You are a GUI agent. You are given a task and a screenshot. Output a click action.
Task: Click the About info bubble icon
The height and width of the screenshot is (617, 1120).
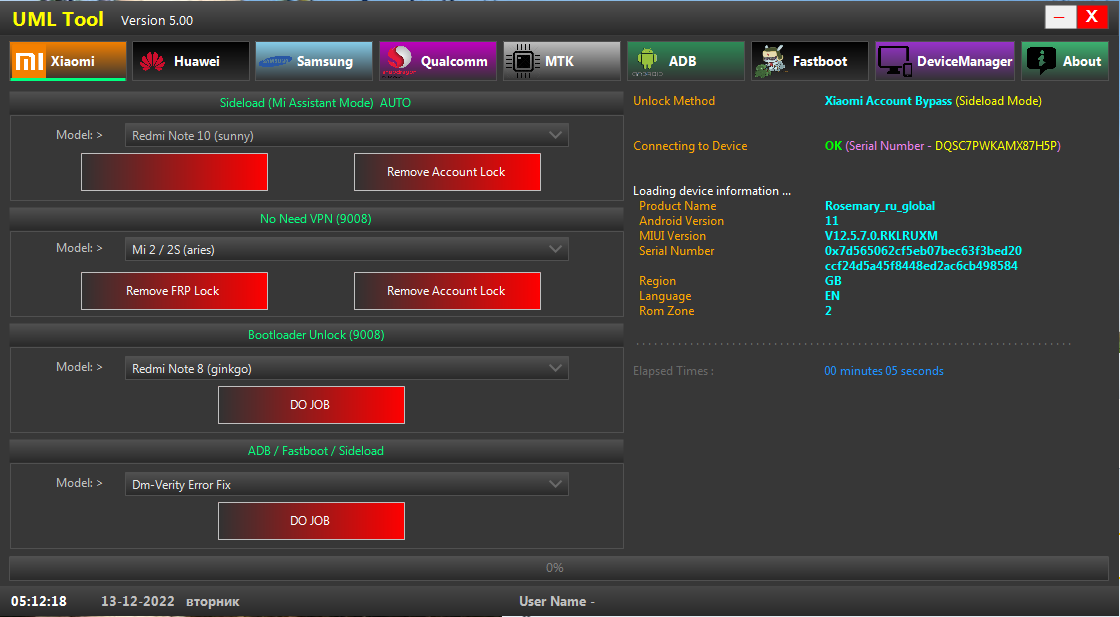1041,61
